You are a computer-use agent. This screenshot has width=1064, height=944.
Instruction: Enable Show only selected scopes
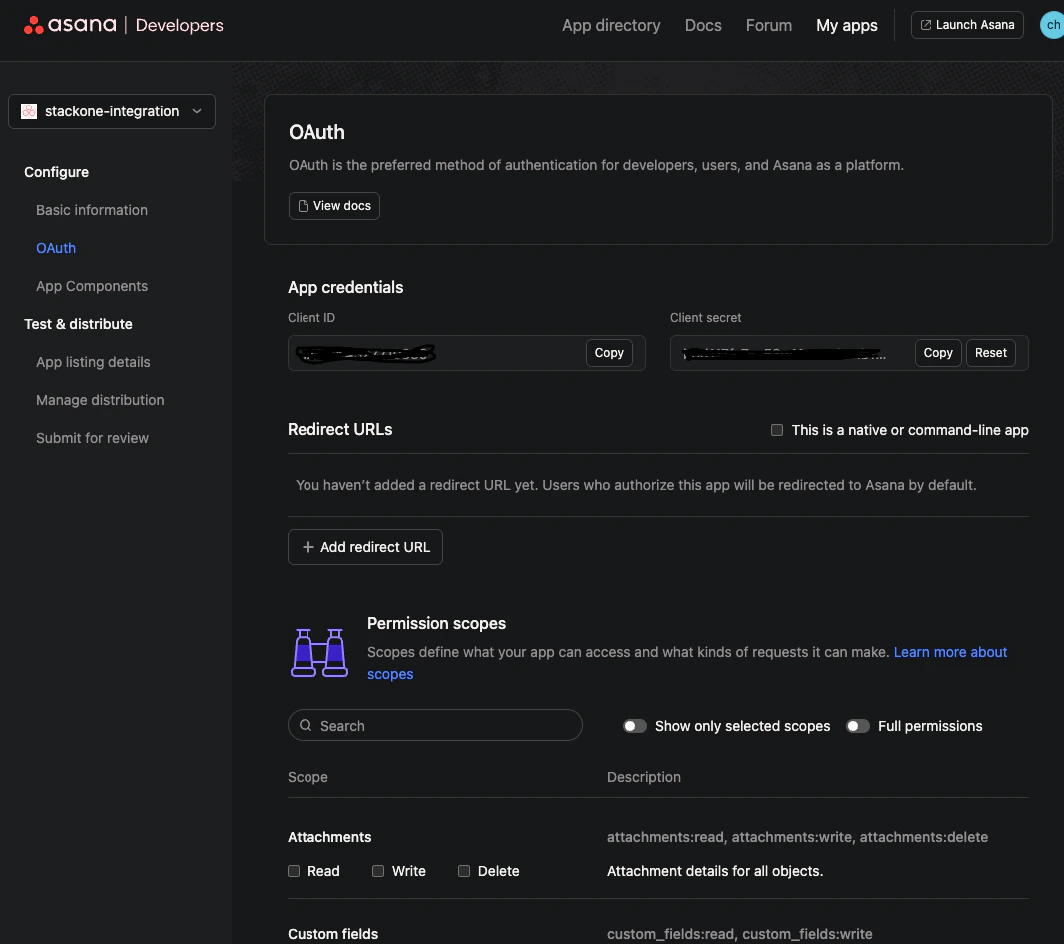click(x=635, y=726)
